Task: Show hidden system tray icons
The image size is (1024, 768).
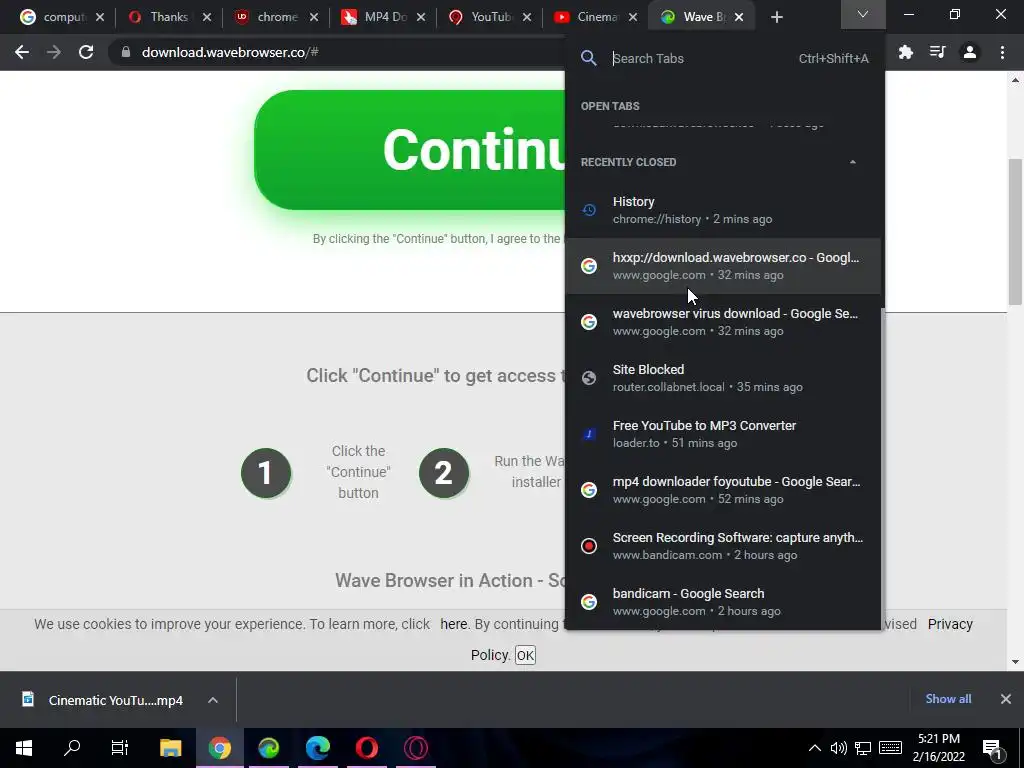Action: point(814,748)
